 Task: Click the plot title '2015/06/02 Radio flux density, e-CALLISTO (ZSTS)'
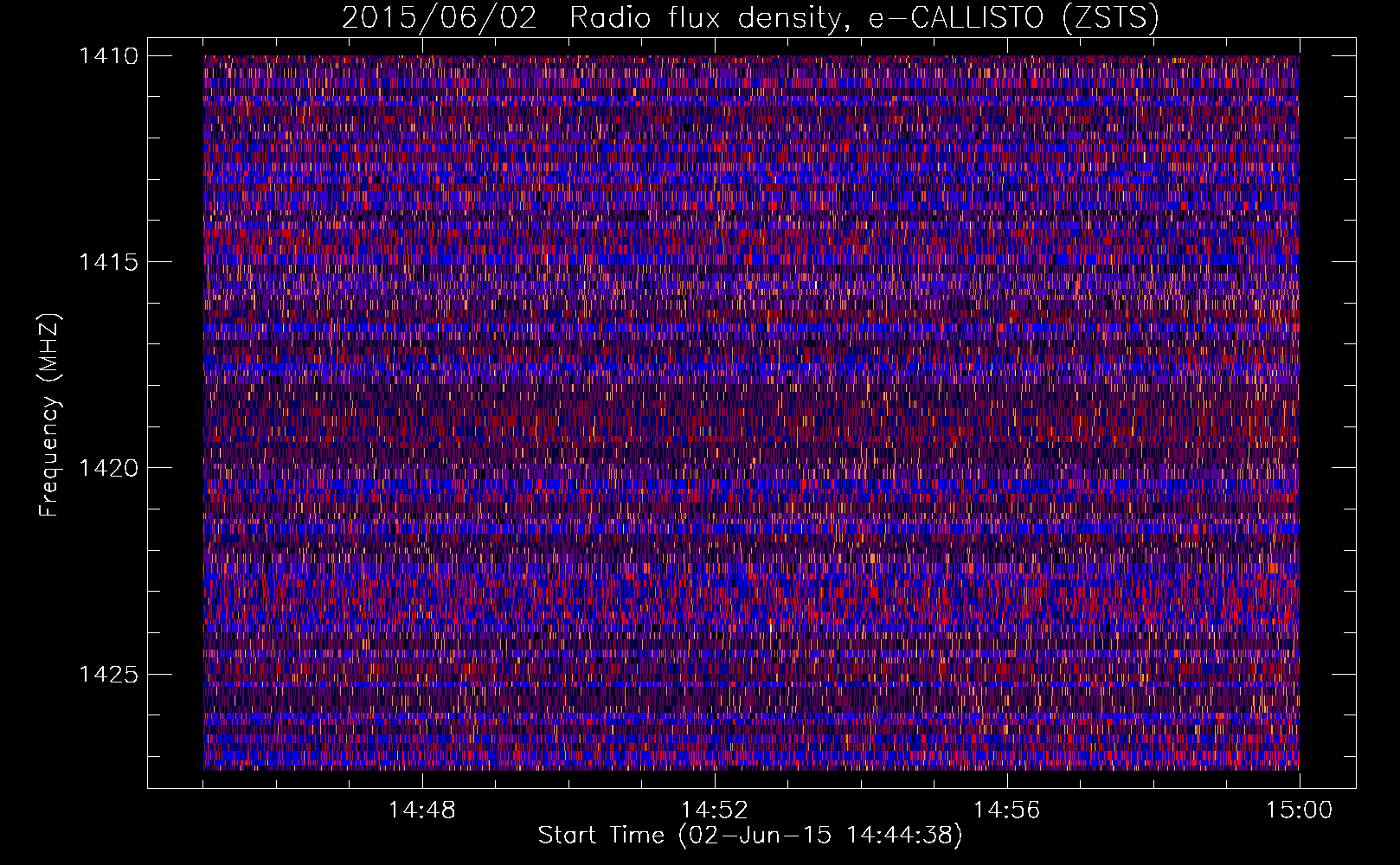750,18
